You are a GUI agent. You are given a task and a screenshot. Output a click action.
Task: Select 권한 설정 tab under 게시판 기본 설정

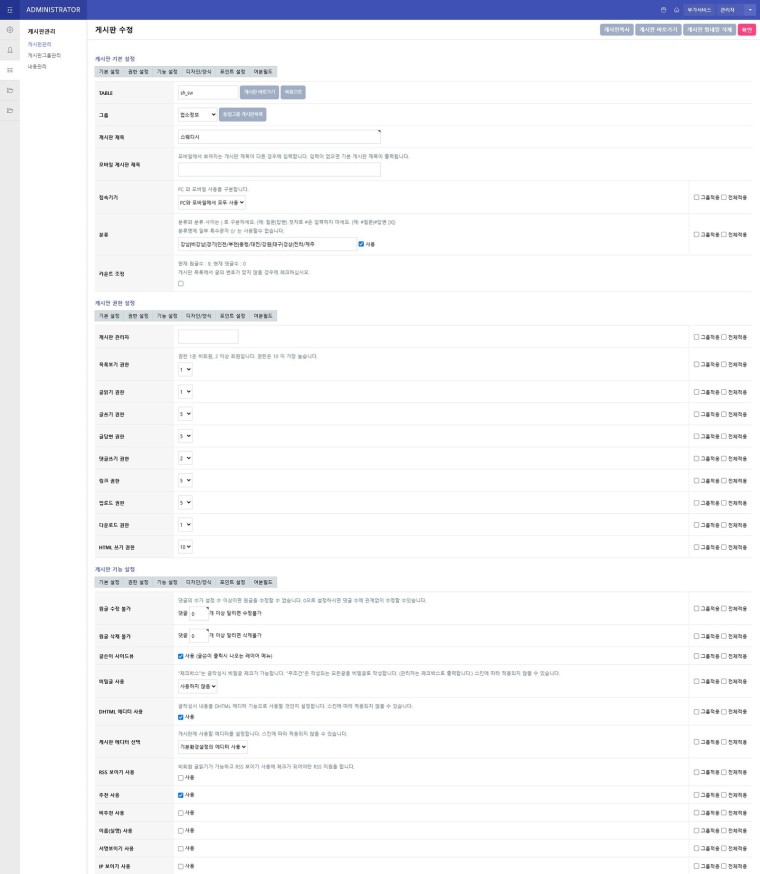click(x=138, y=72)
